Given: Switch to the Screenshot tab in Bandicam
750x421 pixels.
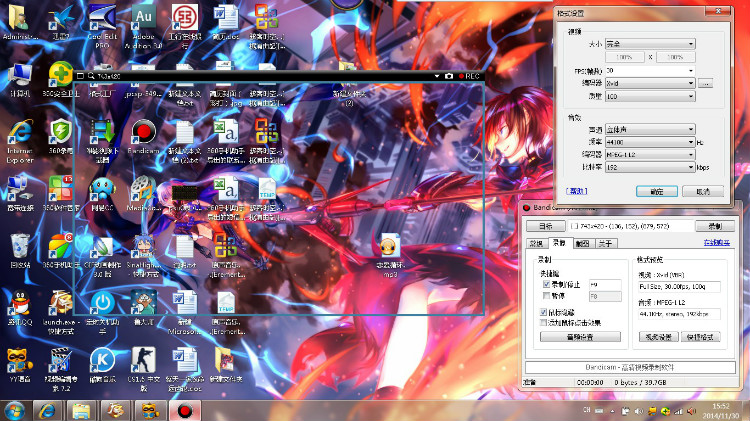Looking at the screenshot, I should click(x=582, y=244).
